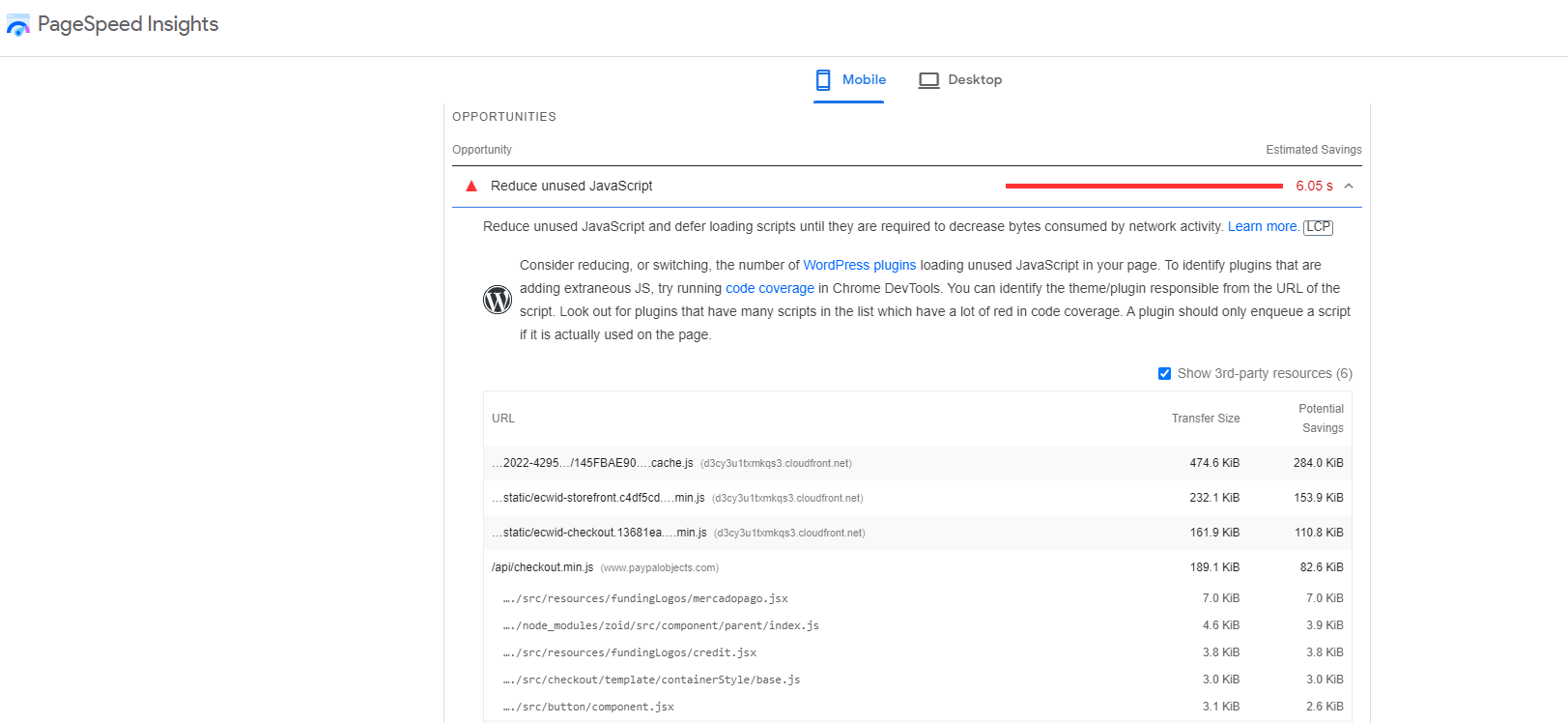Click the Estimated Savings header

1314,150
